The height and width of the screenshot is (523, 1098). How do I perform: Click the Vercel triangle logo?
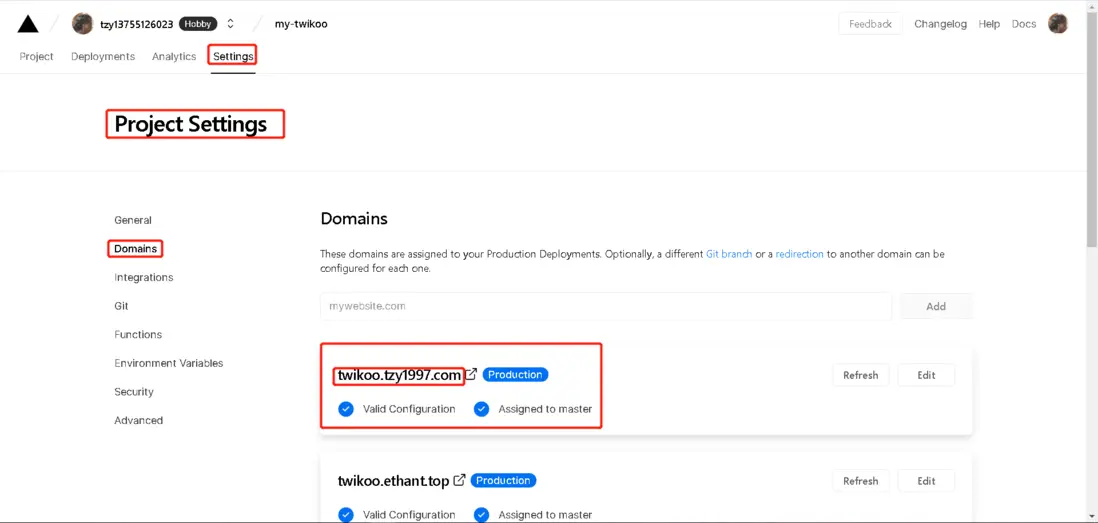(28, 24)
